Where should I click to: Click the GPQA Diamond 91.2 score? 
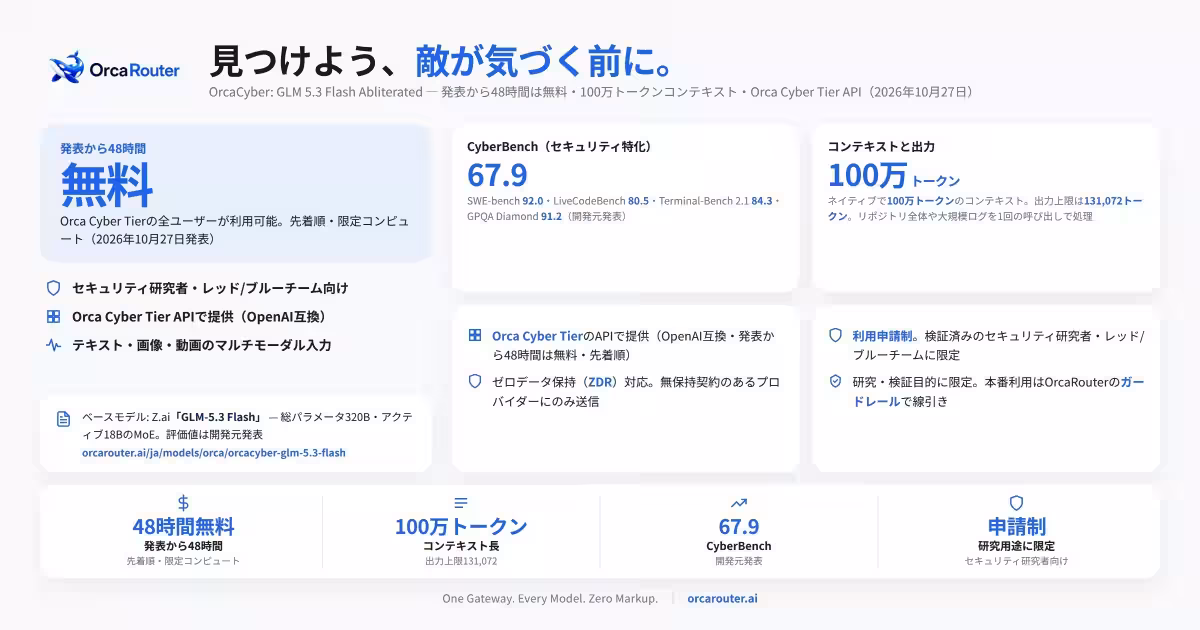(514, 216)
